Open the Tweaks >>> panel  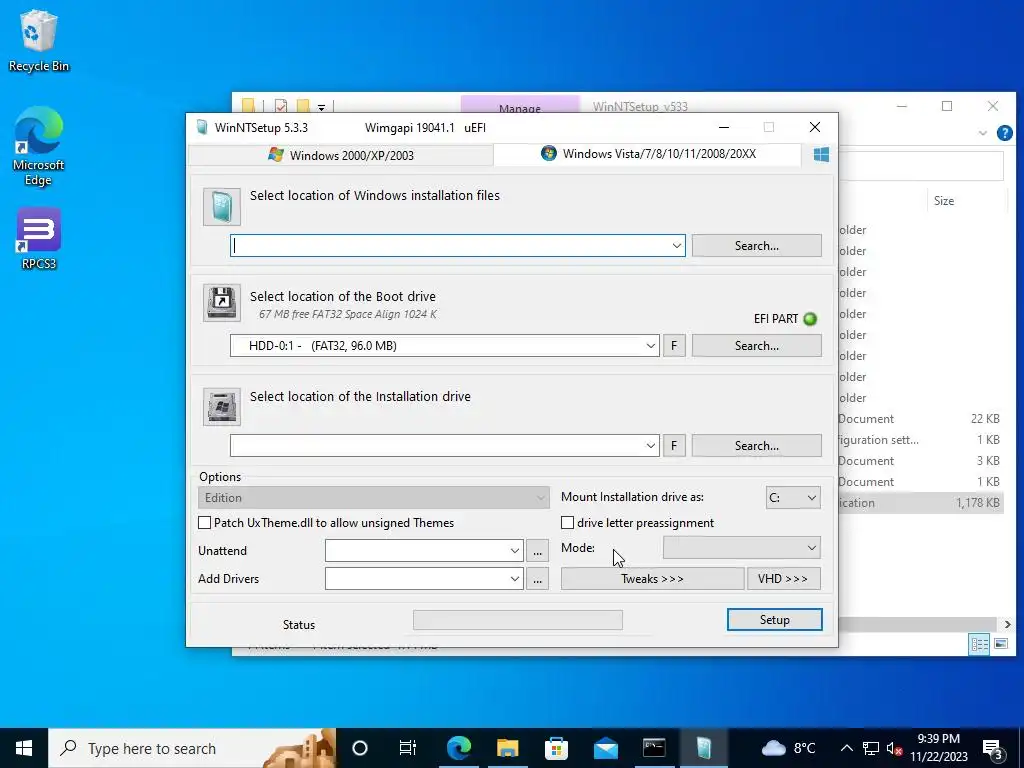tap(652, 579)
